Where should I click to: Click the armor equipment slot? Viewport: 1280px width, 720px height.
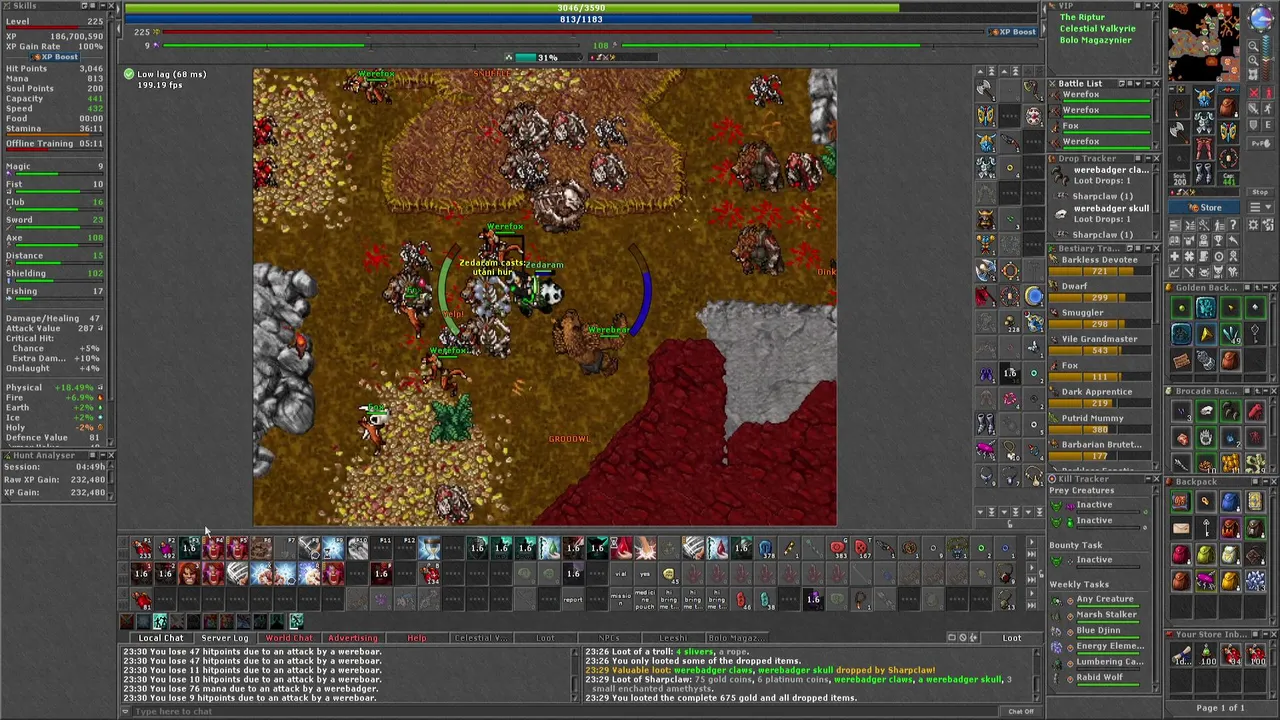click(x=1204, y=122)
